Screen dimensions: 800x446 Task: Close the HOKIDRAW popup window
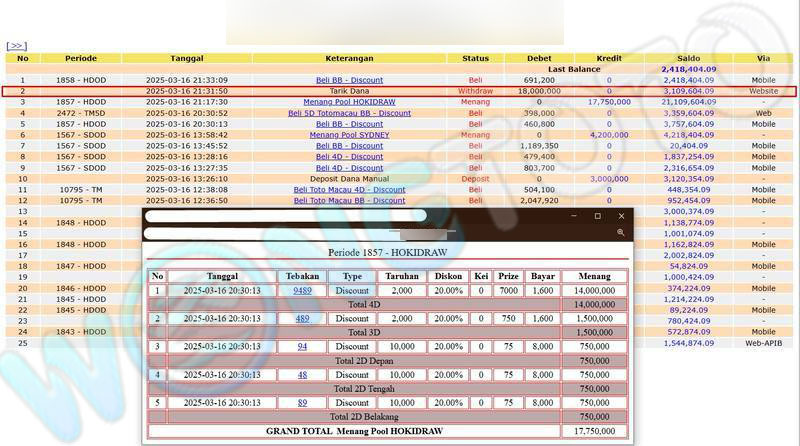[621, 216]
